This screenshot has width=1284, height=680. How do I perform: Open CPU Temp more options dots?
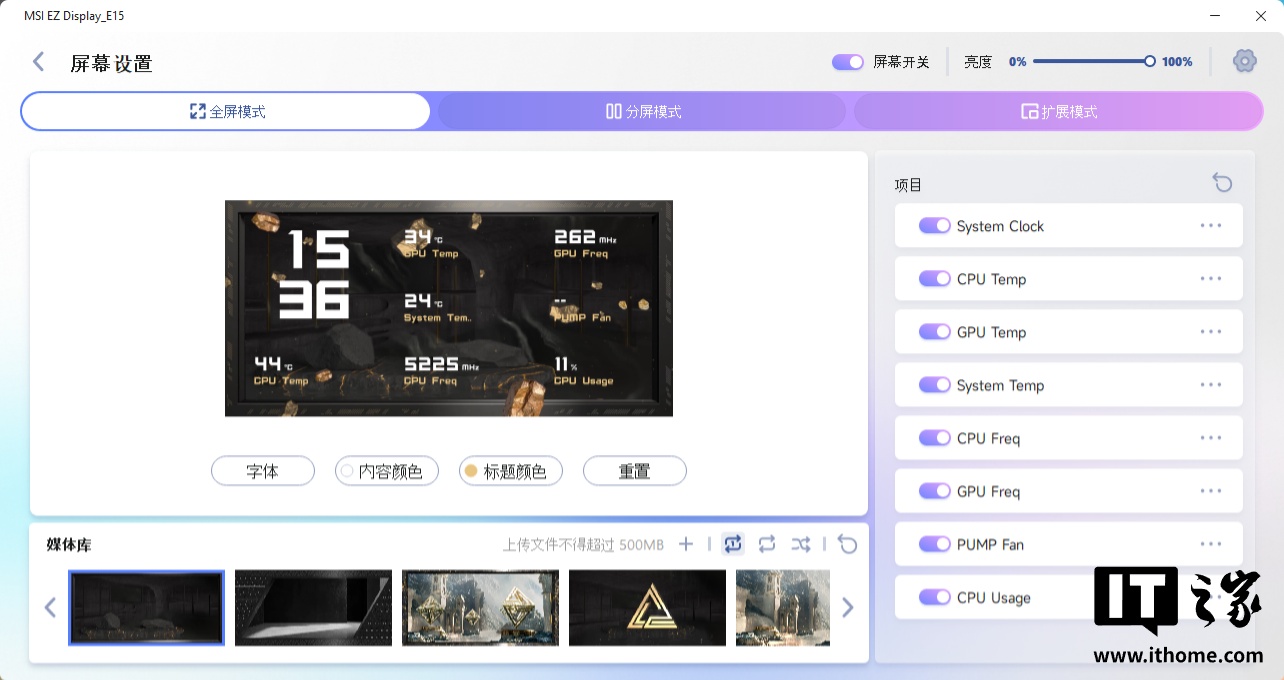click(1211, 279)
